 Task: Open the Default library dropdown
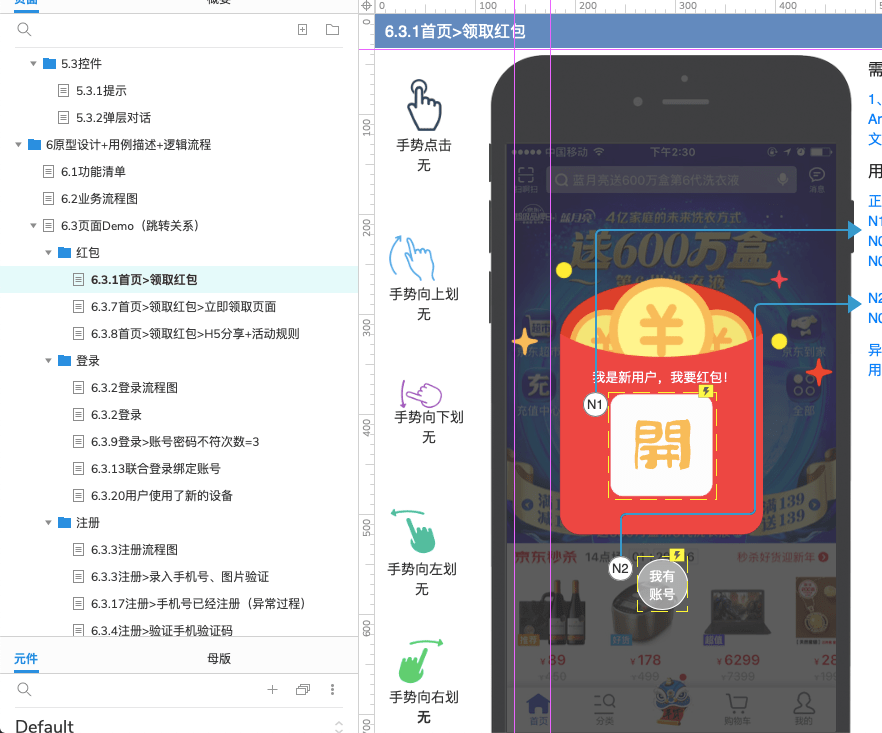[x=179, y=726]
